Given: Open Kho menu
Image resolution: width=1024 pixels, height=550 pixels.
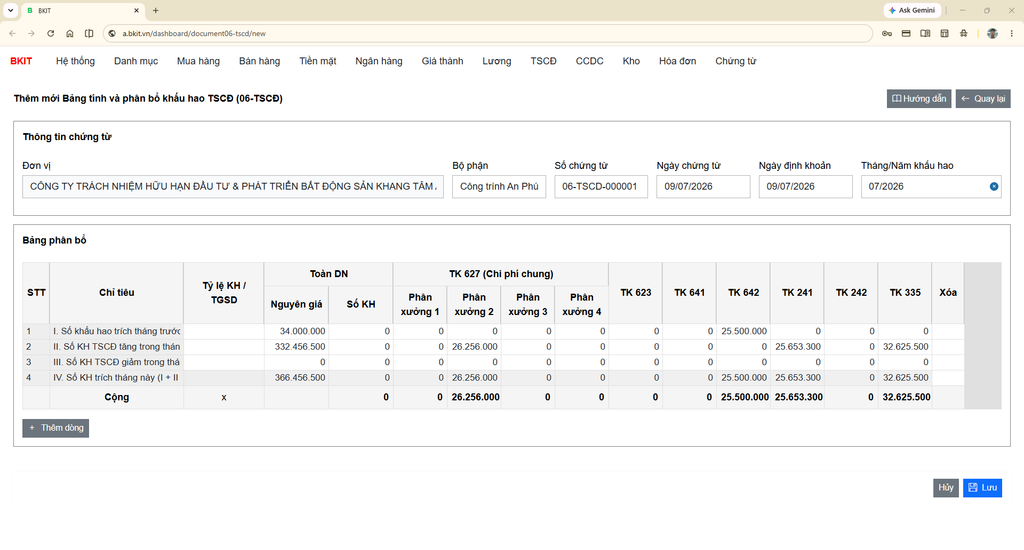Looking at the screenshot, I should coord(631,61).
